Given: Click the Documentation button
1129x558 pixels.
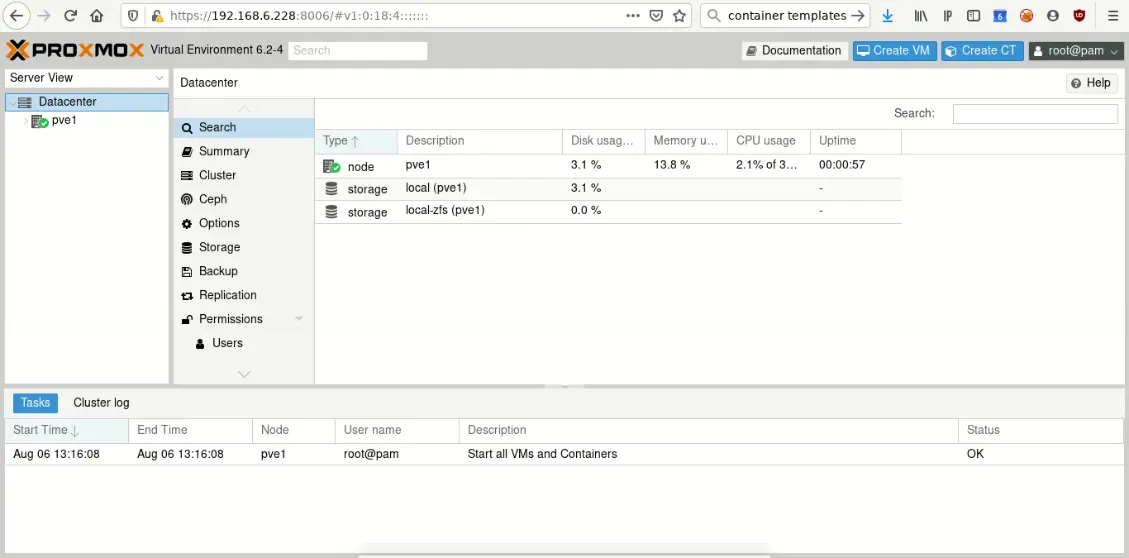Looking at the screenshot, I should [794, 50].
